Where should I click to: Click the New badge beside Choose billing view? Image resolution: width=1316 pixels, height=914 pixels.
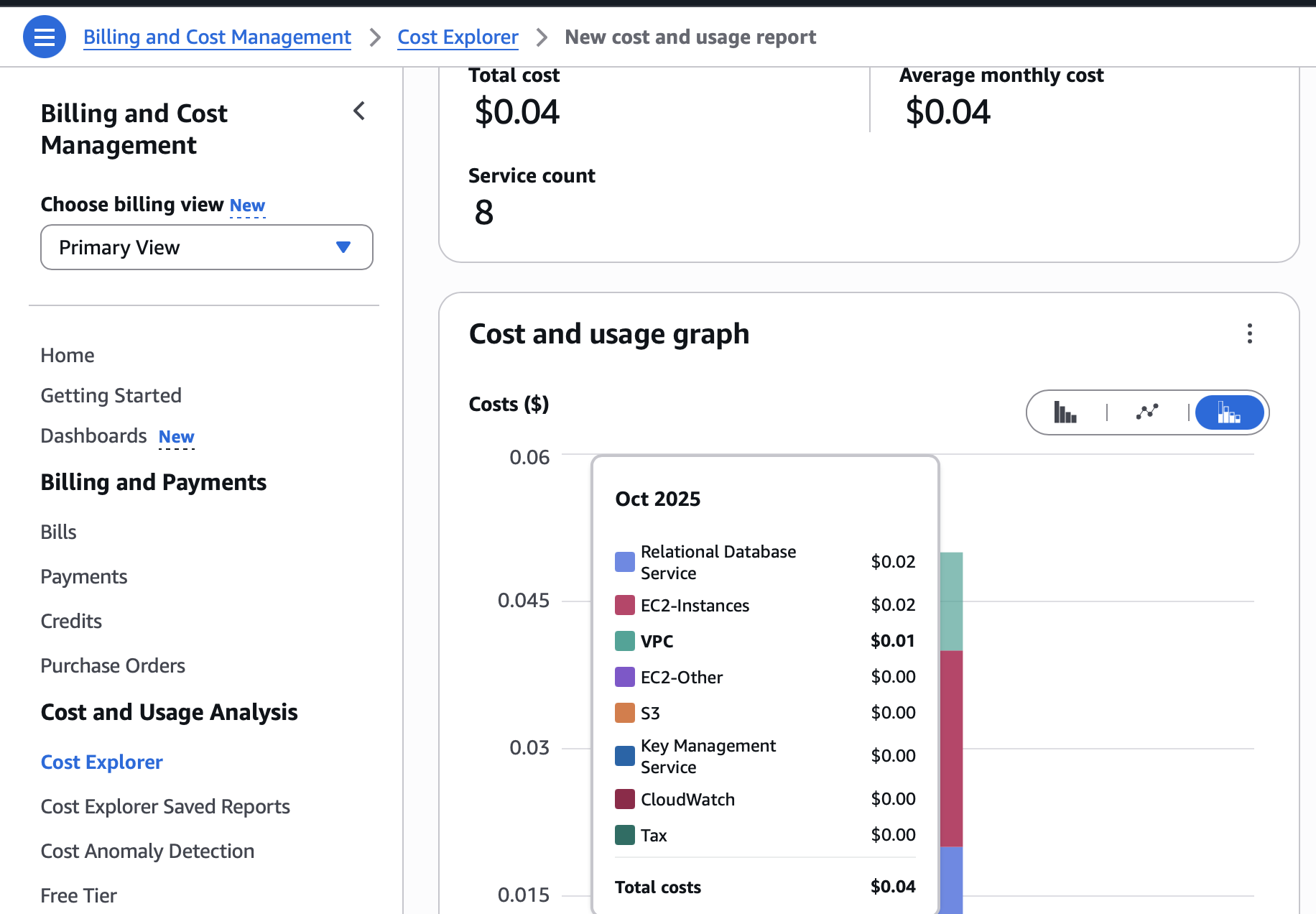(x=247, y=206)
